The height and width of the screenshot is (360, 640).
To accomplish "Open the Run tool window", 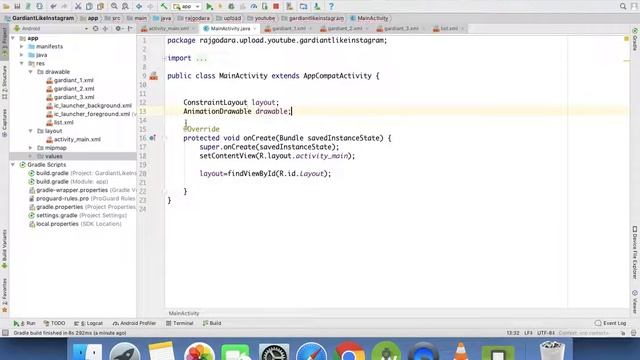I will point(24,323).
